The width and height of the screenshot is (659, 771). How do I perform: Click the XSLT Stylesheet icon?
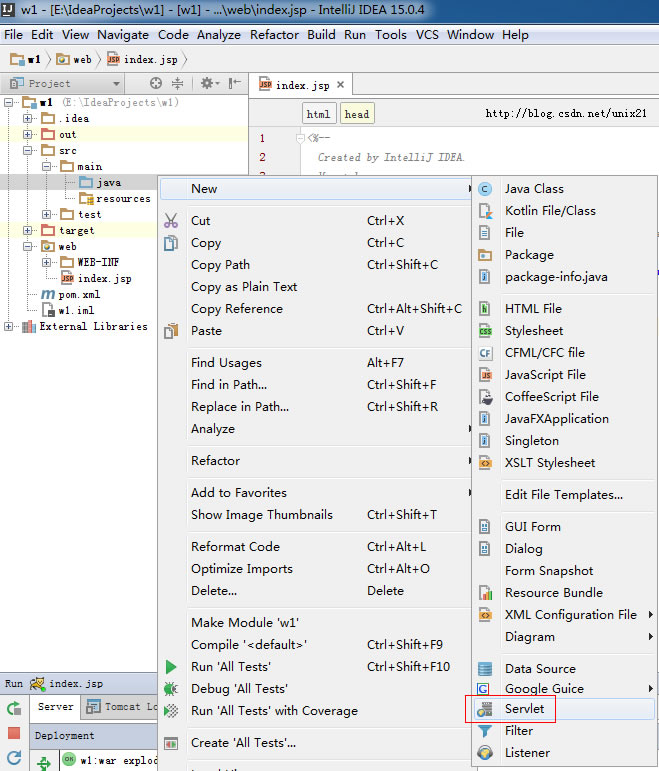485,463
